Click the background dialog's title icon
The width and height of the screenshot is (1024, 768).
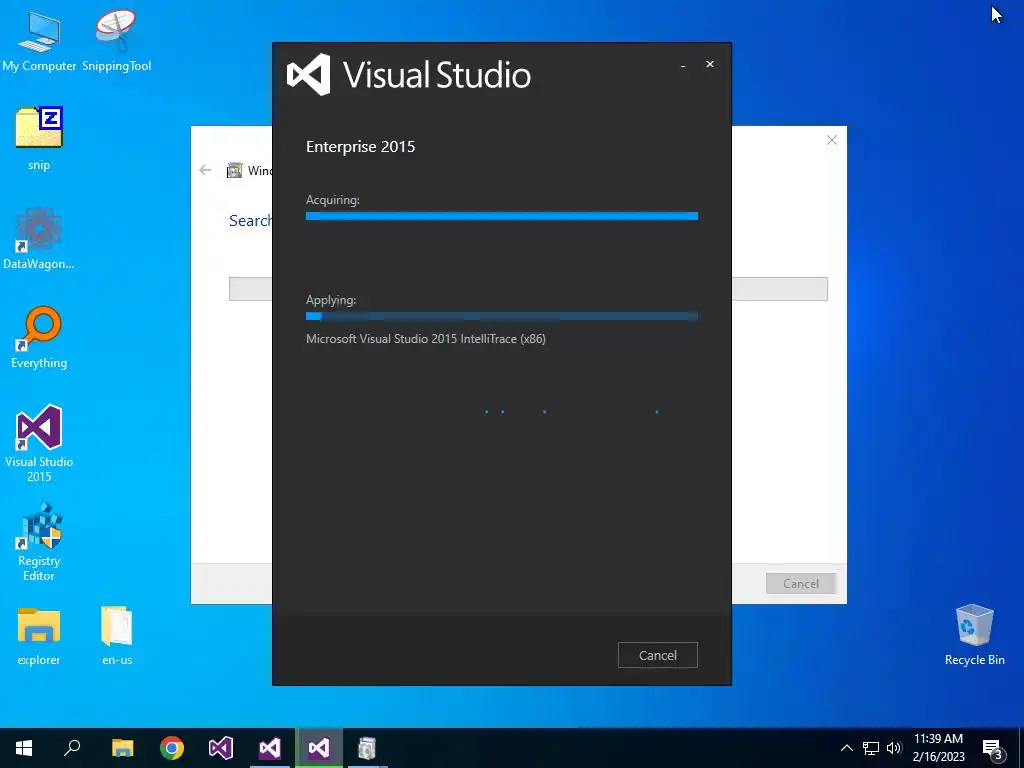click(234, 170)
